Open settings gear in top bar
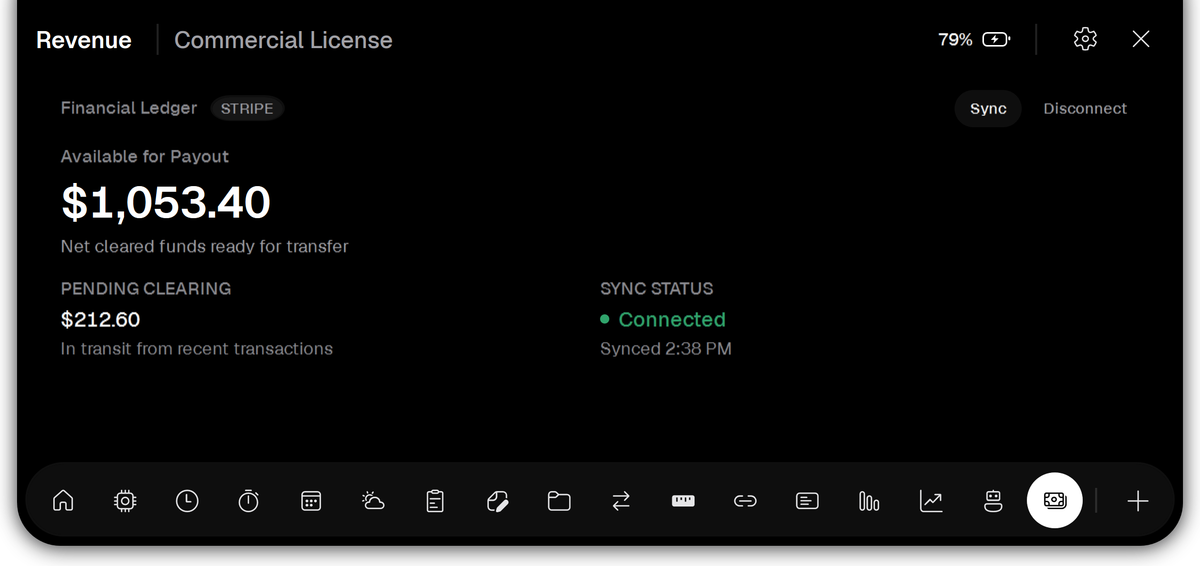The image size is (1200, 566). click(1085, 39)
